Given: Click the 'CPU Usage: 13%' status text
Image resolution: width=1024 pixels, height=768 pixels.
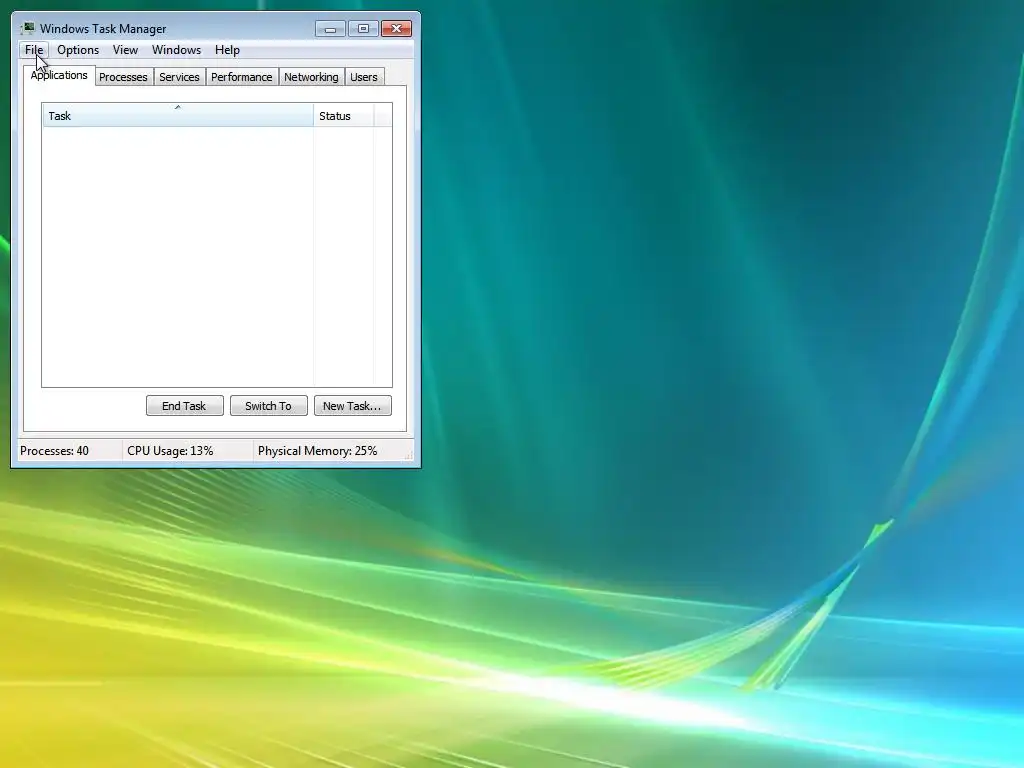Looking at the screenshot, I should pyautogui.click(x=170, y=451).
